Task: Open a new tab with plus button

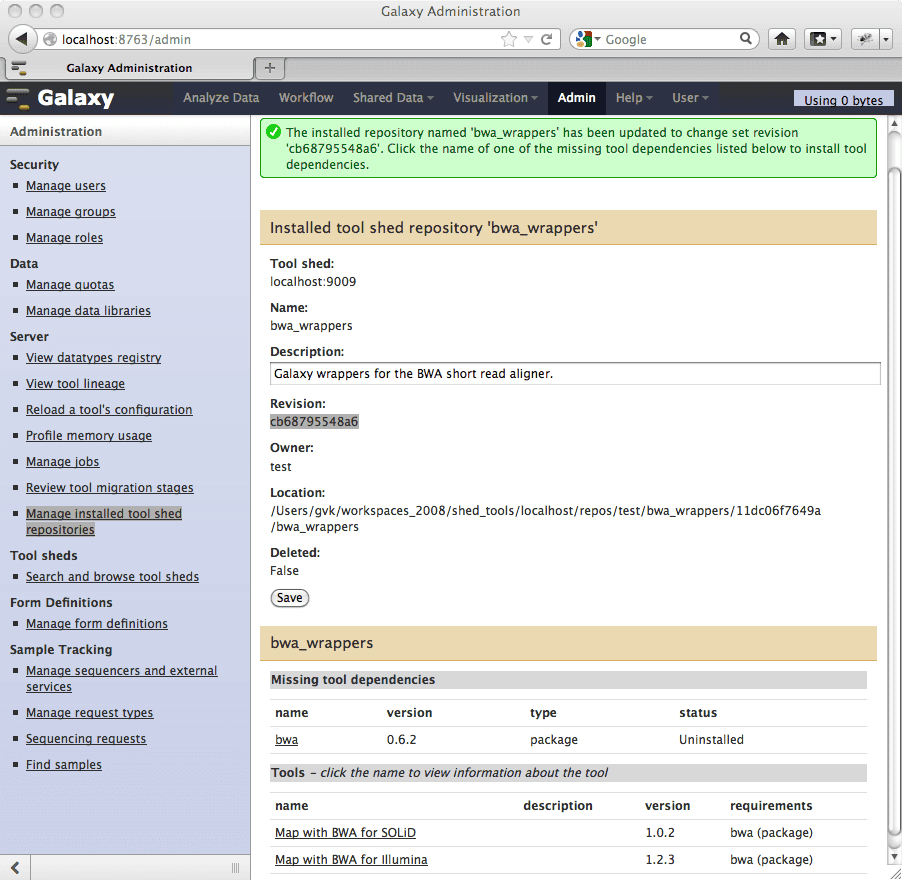Action: [x=269, y=67]
